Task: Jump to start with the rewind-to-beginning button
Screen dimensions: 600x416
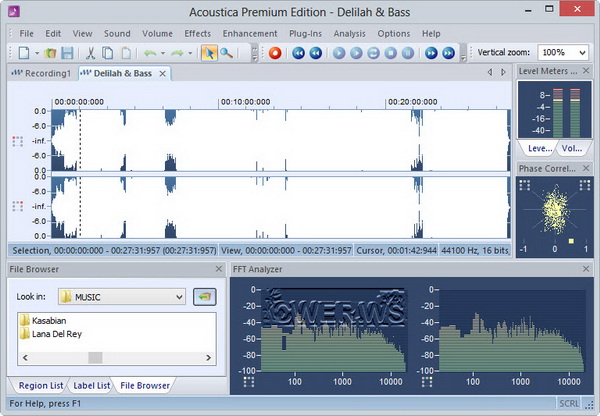Action: point(298,52)
